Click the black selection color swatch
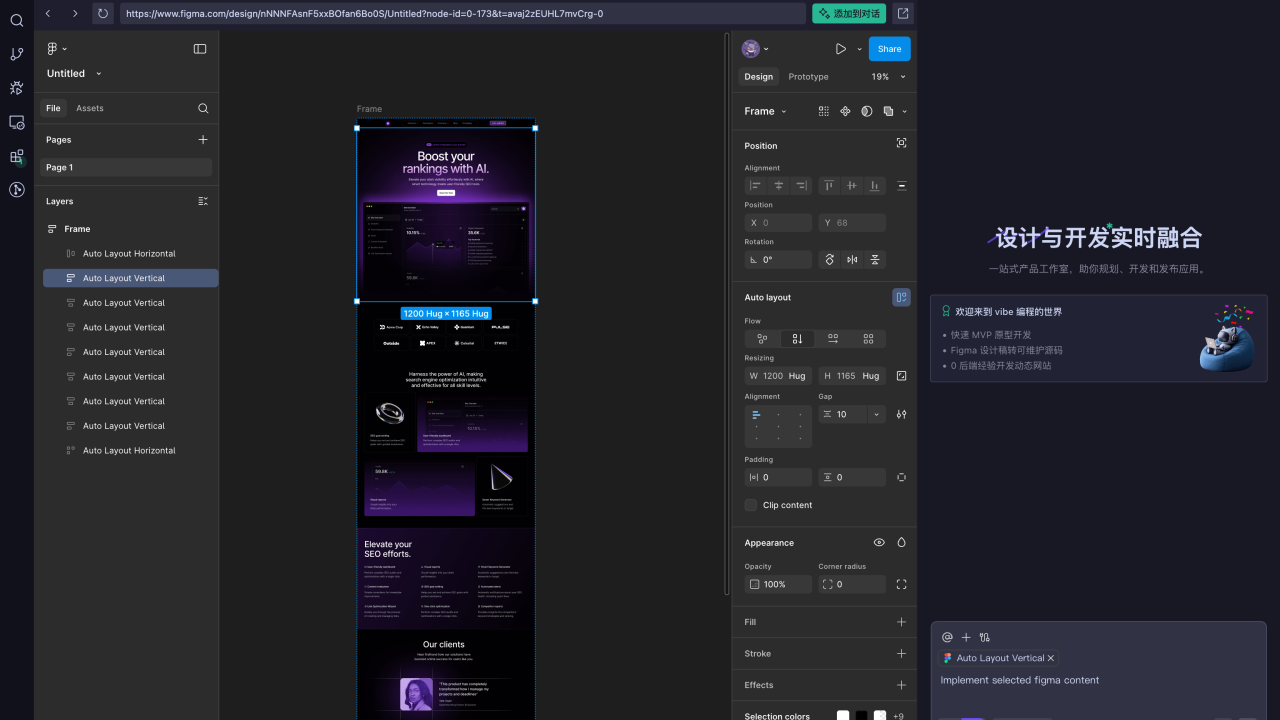Image resolution: width=1280 pixels, height=720 pixels. tap(861, 716)
